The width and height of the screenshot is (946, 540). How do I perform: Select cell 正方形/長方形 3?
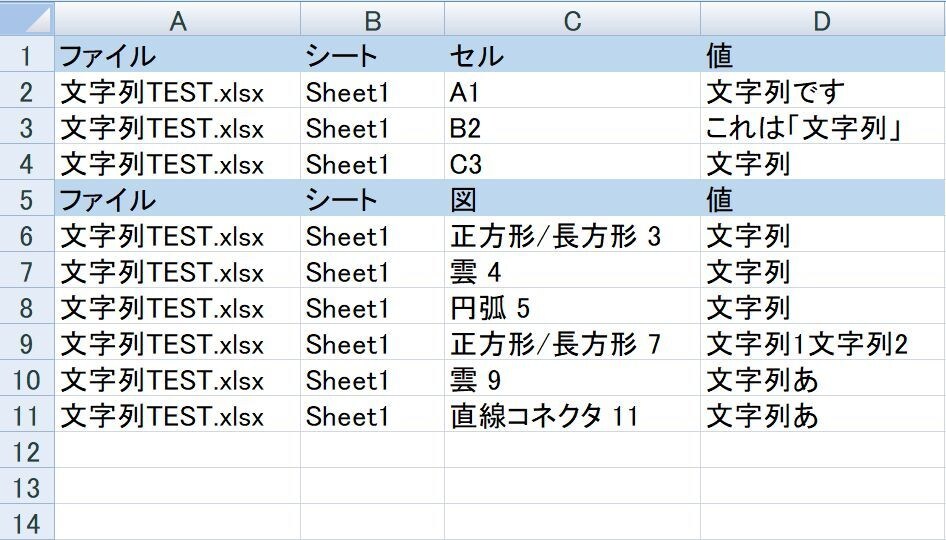pyautogui.click(x=573, y=235)
